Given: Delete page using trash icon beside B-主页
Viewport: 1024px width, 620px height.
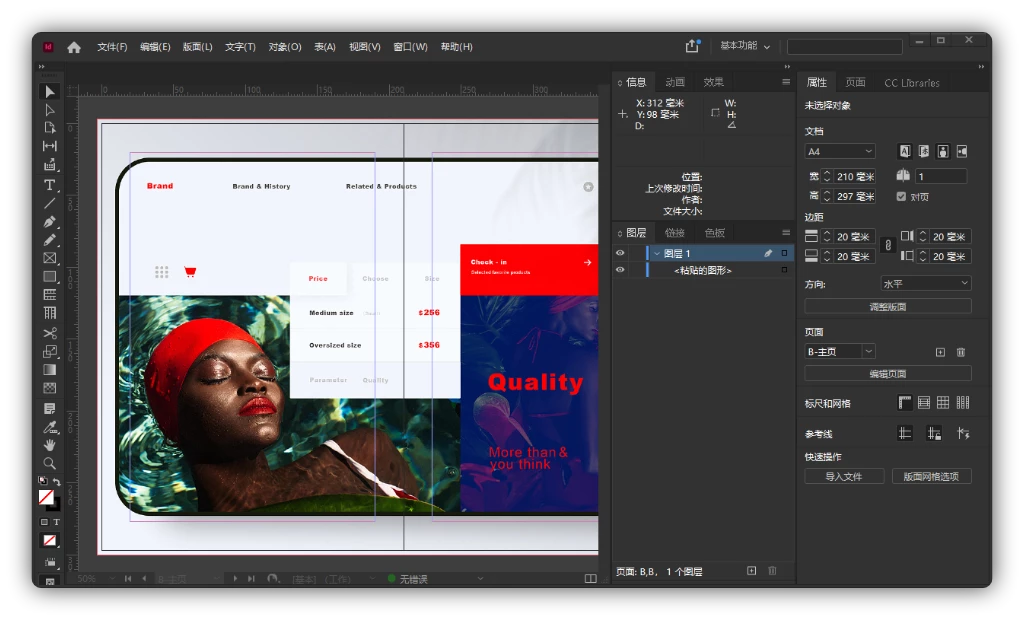Looking at the screenshot, I should [x=961, y=352].
